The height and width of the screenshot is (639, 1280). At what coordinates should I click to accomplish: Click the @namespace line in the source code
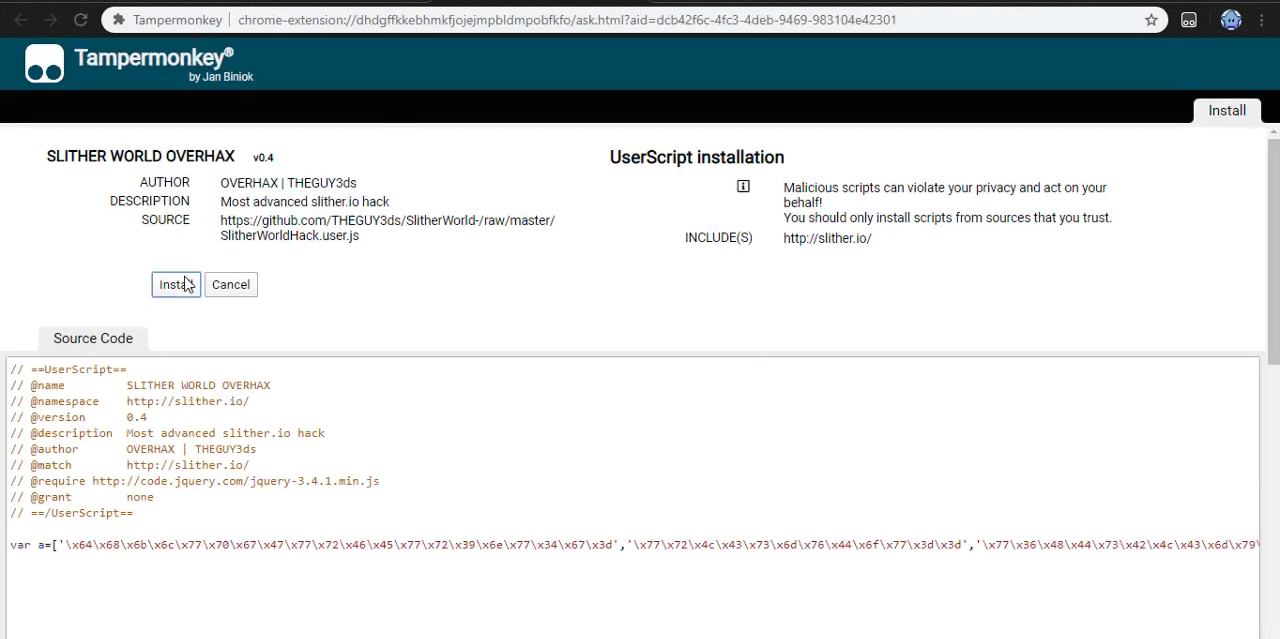tap(129, 401)
